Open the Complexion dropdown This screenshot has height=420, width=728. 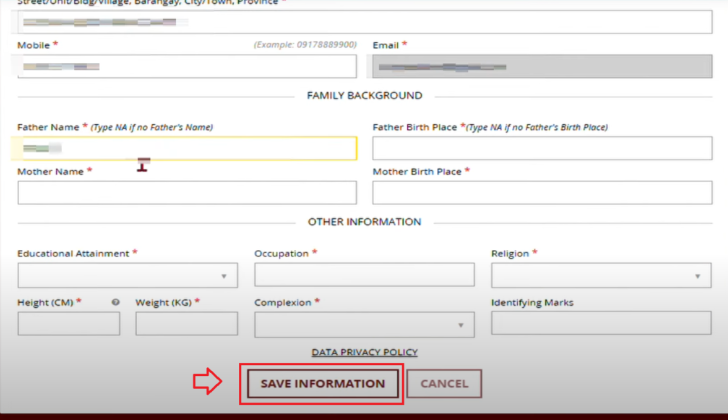[364, 324]
